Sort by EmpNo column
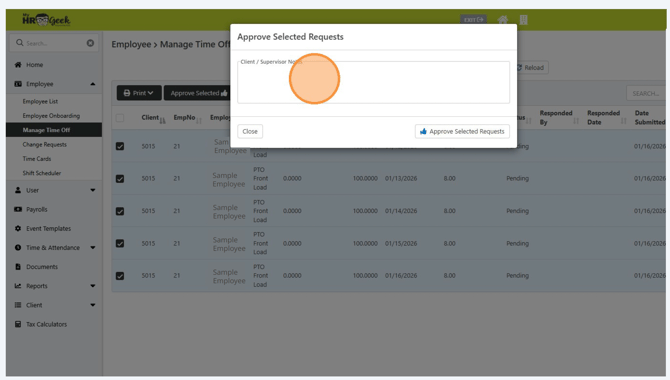 click(187, 118)
